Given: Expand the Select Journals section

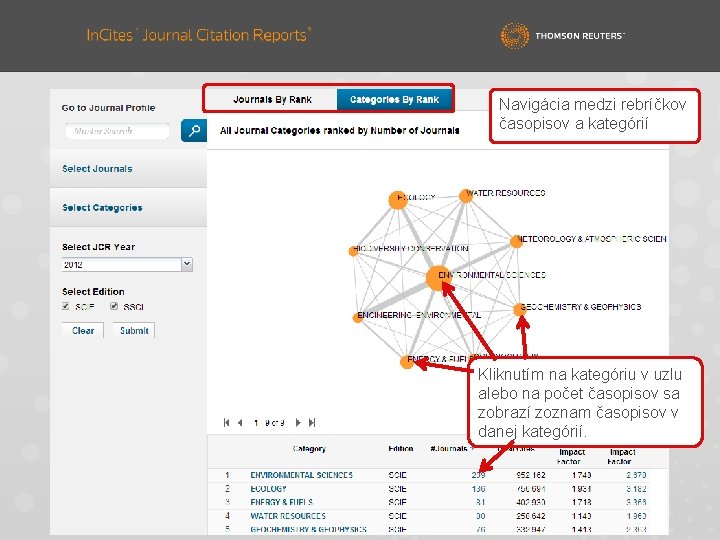Looking at the screenshot, I should pos(129,169).
